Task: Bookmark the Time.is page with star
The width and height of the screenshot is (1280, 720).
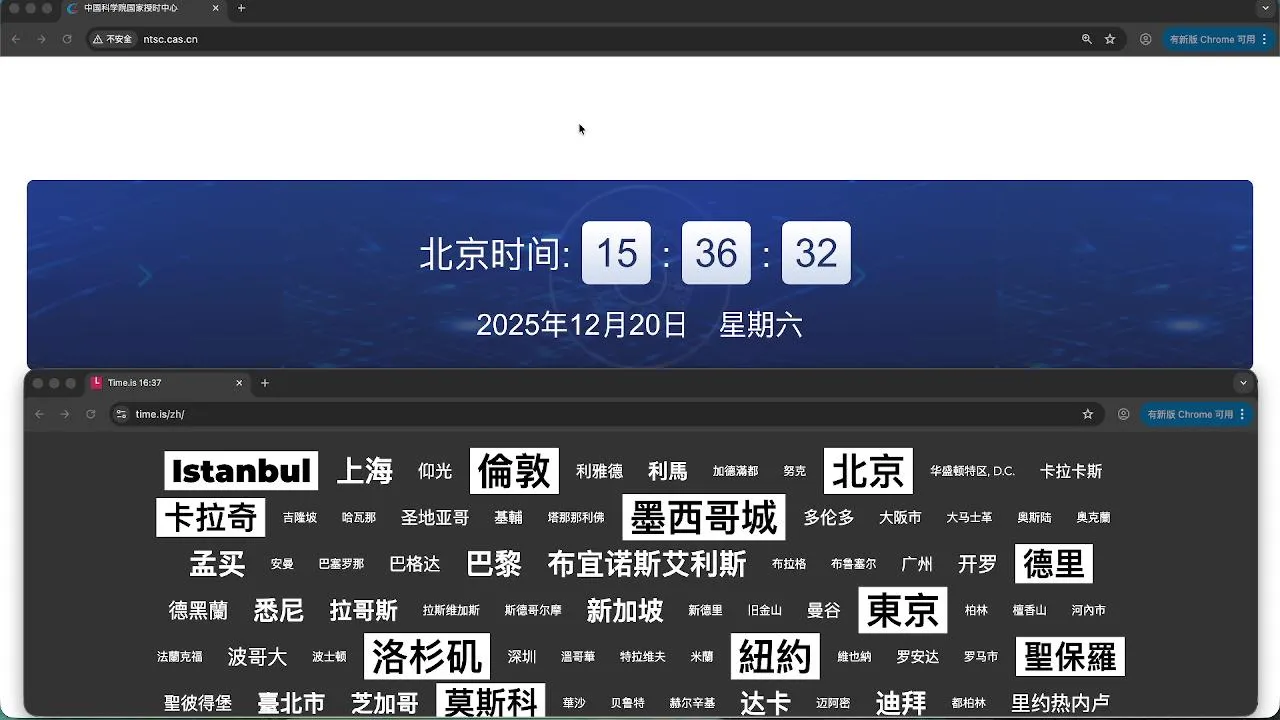Action: (1088, 414)
